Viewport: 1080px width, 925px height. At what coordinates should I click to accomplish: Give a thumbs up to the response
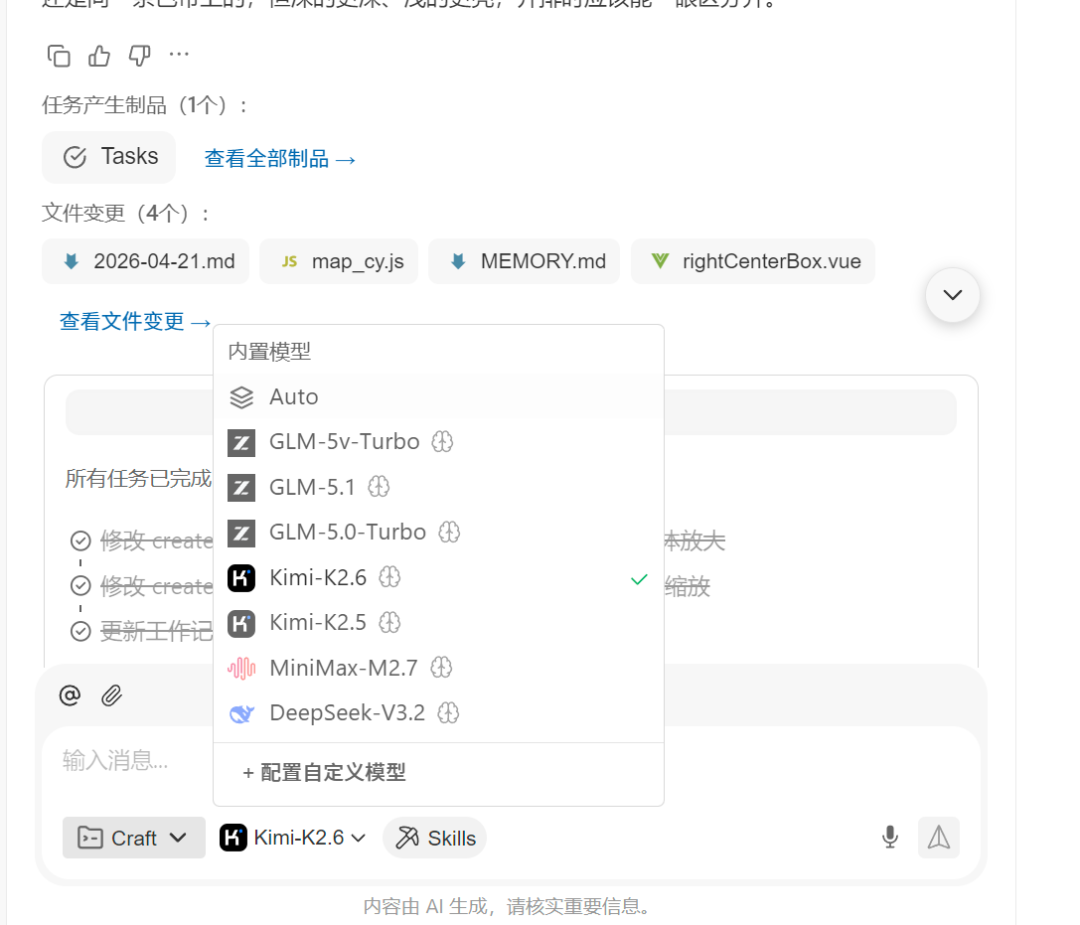coord(98,55)
